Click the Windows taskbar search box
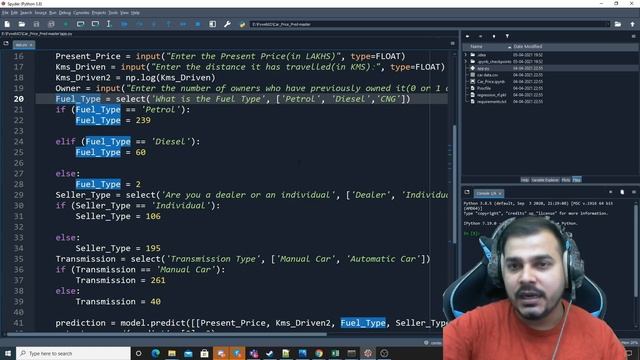Image resolution: width=640 pixels, height=360 pixels. (x=73, y=353)
